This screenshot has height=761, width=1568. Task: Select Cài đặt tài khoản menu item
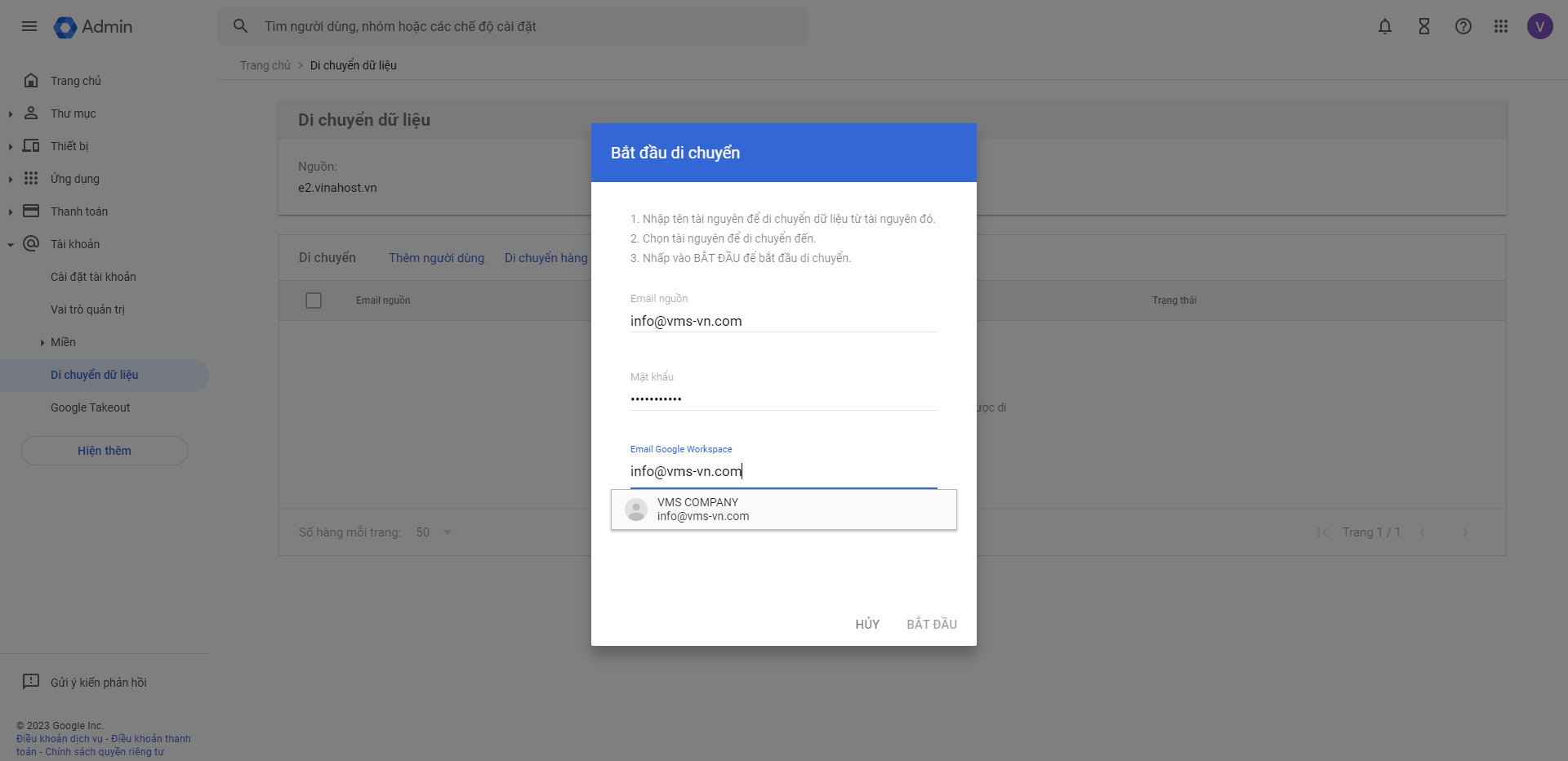93,277
